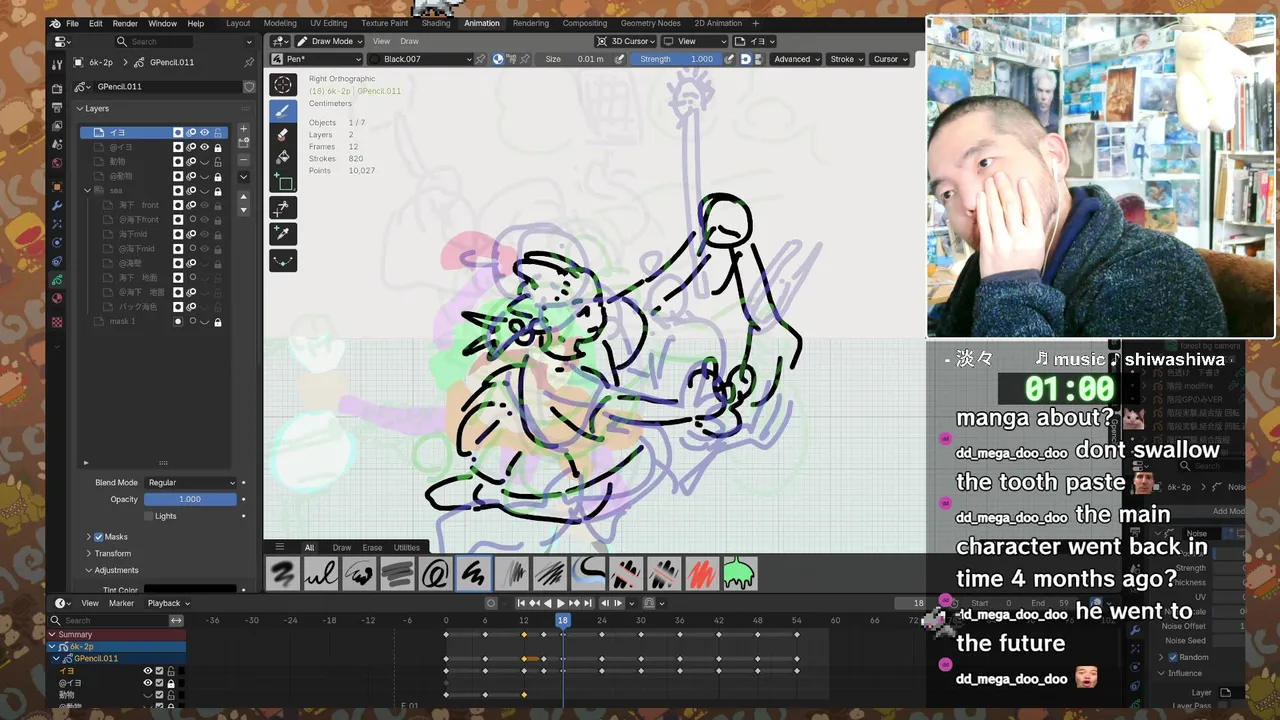Open the timeline Marker menu
The height and width of the screenshot is (720, 1280).
tap(121, 603)
